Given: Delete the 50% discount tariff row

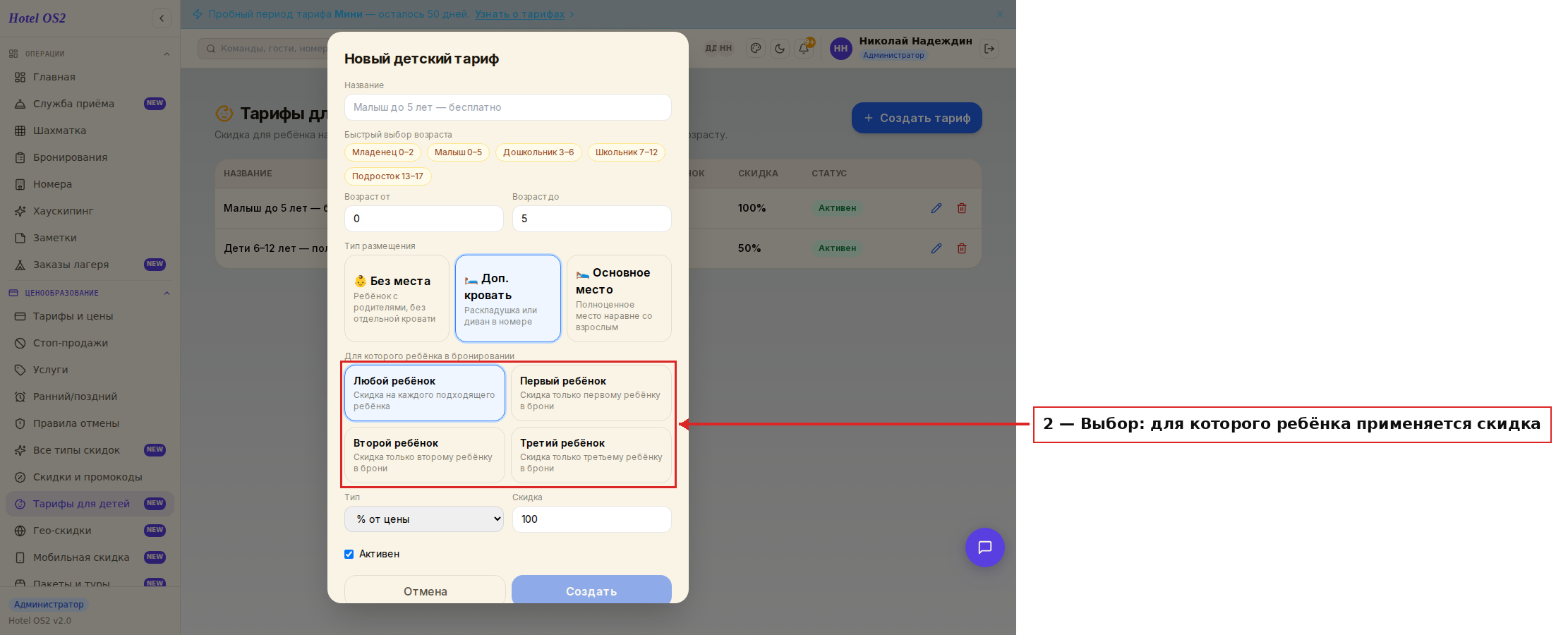Looking at the screenshot, I should coord(962,248).
